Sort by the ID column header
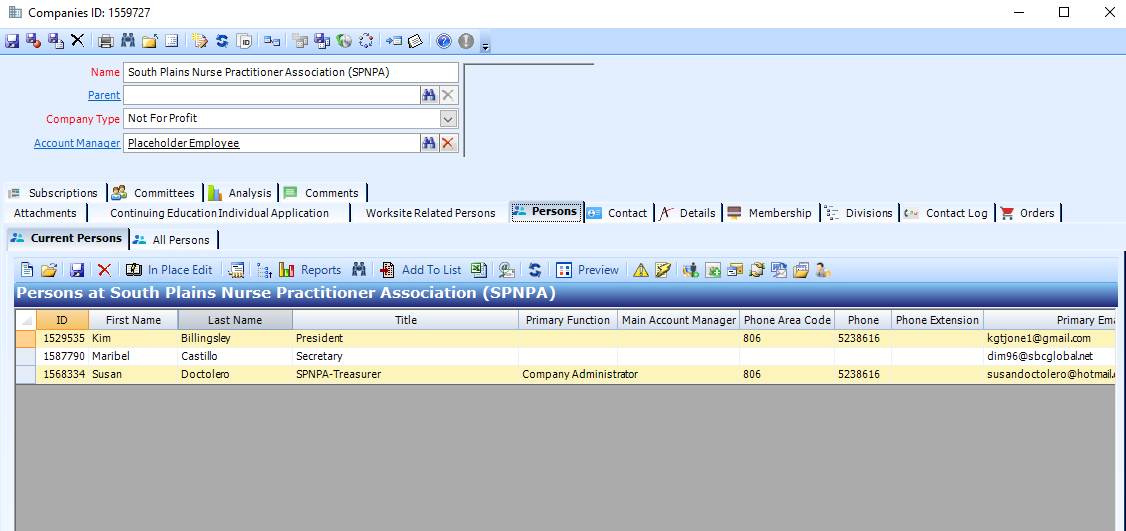Viewport: 1126px width, 531px height. [62, 320]
